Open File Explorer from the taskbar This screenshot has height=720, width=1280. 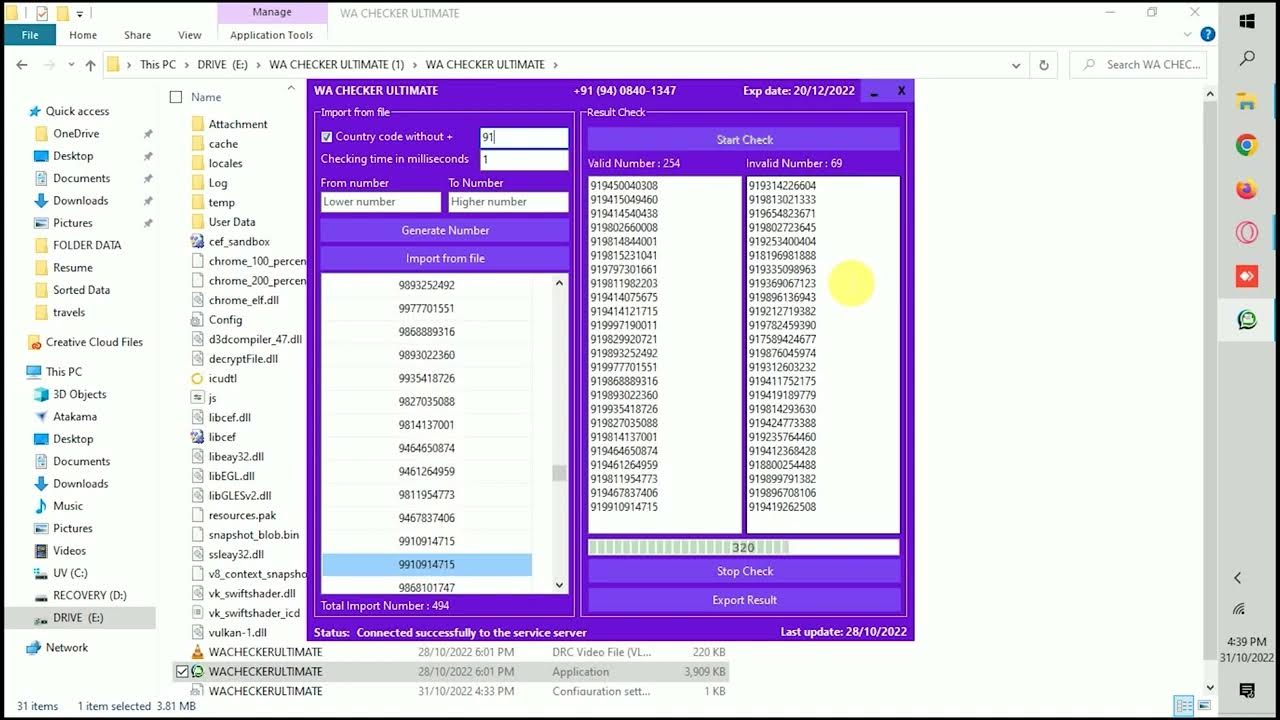(1247, 102)
